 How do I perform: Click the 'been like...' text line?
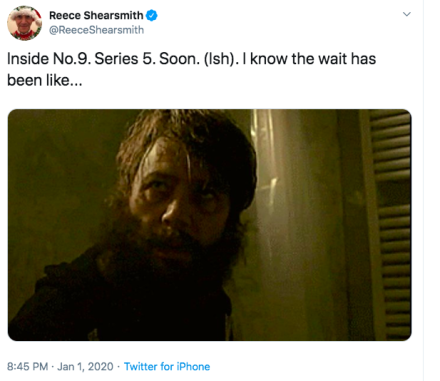[x=44, y=80]
